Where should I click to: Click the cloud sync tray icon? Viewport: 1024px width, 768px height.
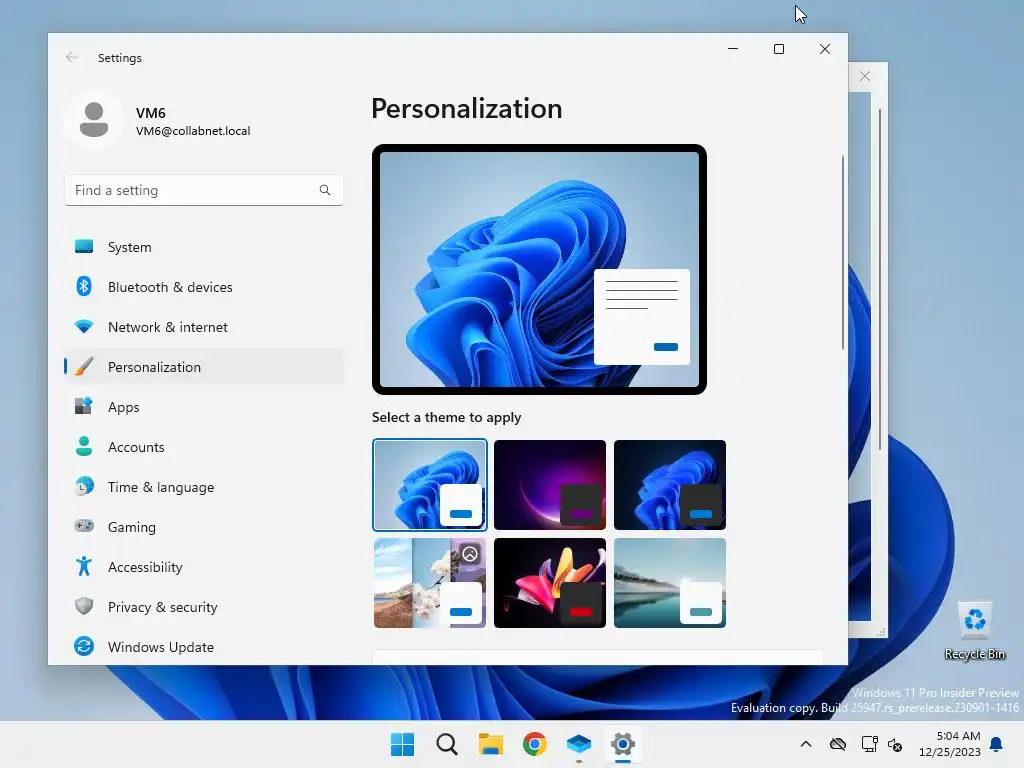pos(838,744)
